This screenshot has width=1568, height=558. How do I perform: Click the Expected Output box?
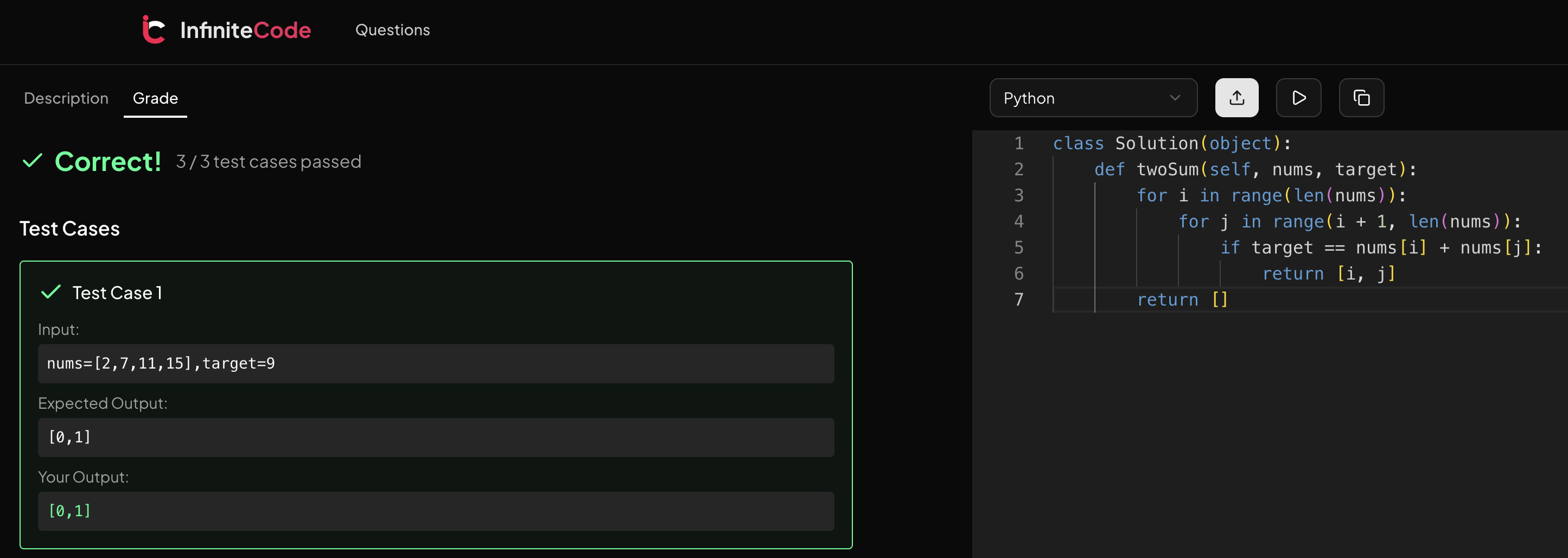coord(435,437)
